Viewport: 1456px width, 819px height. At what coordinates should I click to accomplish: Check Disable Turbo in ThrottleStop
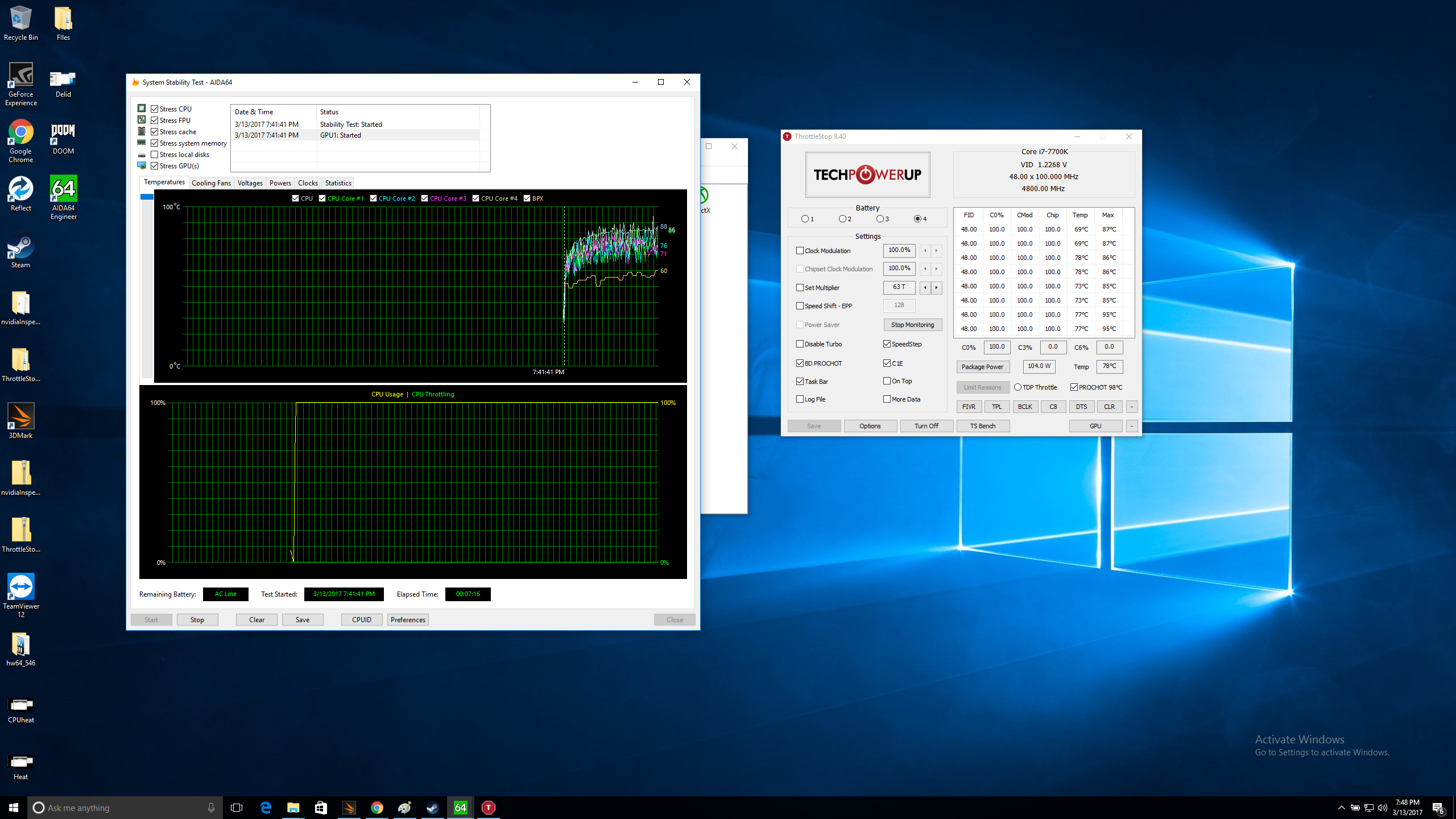(800, 344)
